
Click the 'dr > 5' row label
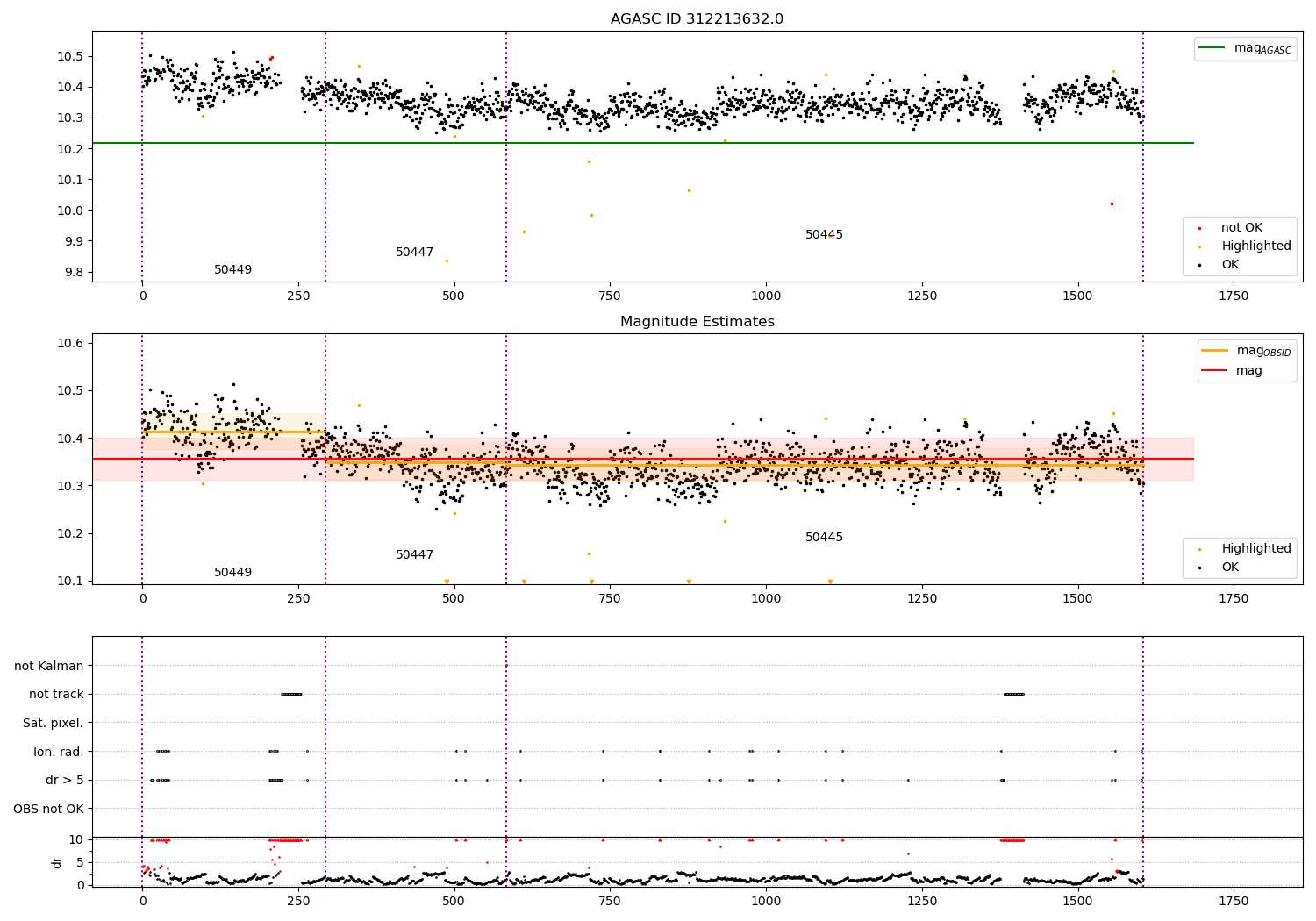click(65, 781)
